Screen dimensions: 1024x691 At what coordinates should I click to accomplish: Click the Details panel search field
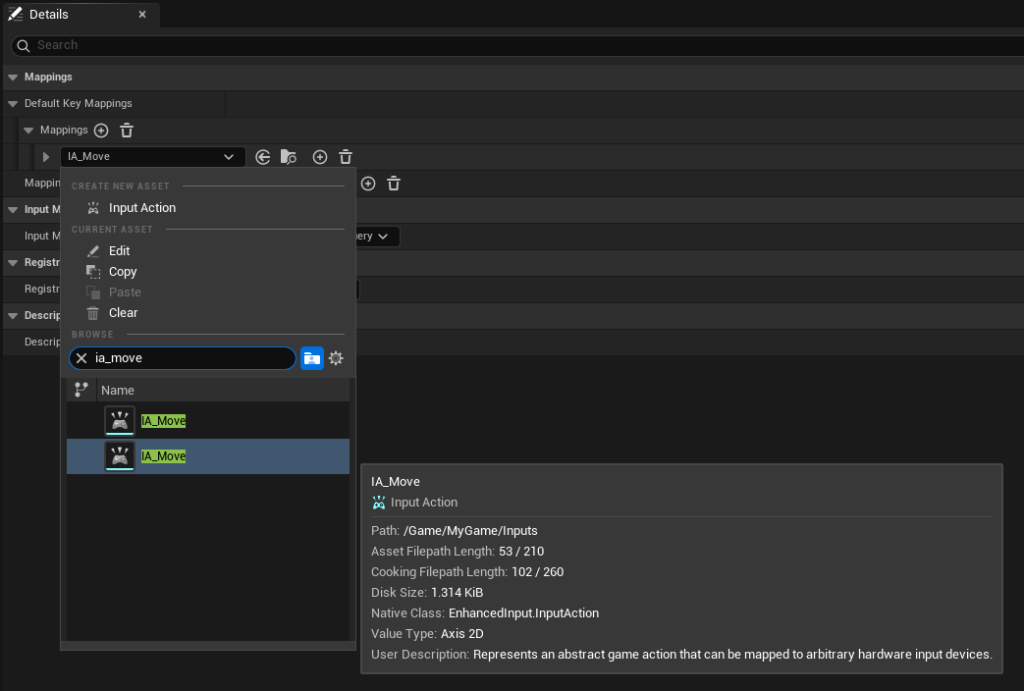click(x=500, y=45)
